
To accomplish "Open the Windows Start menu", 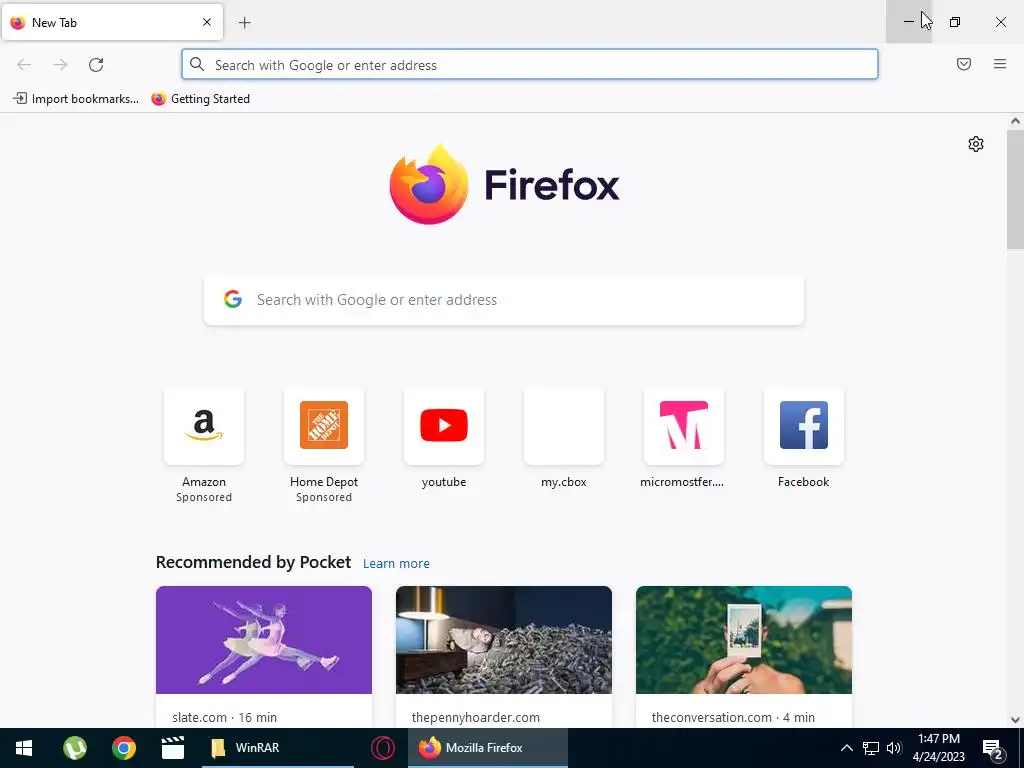I will [24, 748].
